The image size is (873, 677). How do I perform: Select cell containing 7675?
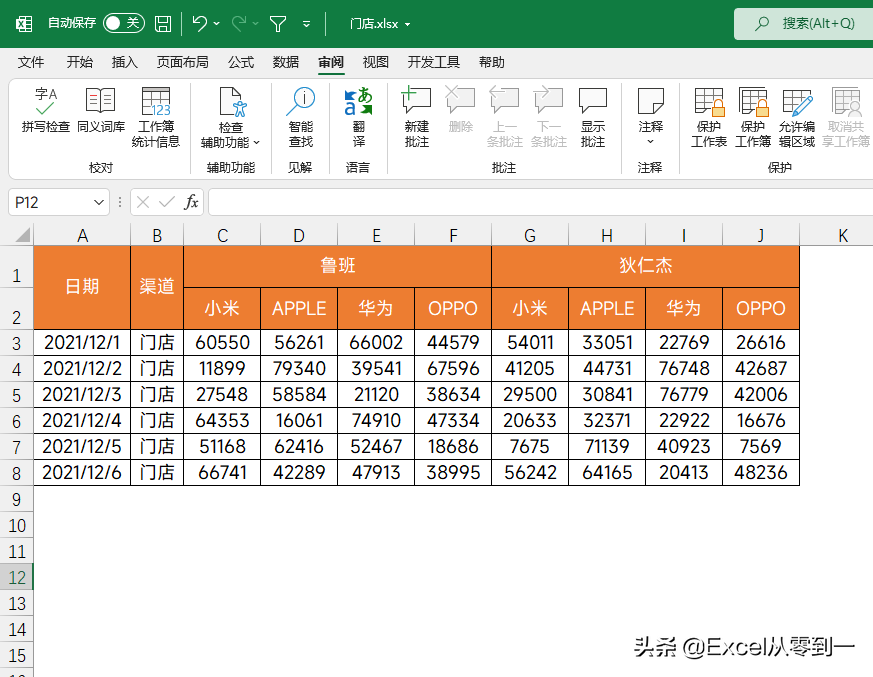tap(530, 446)
